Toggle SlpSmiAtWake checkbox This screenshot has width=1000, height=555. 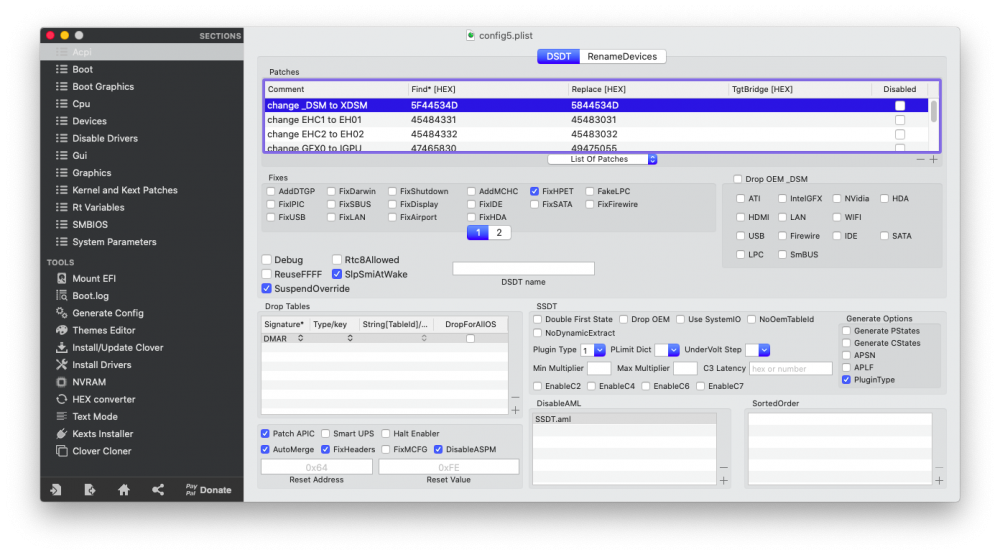(337, 274)
